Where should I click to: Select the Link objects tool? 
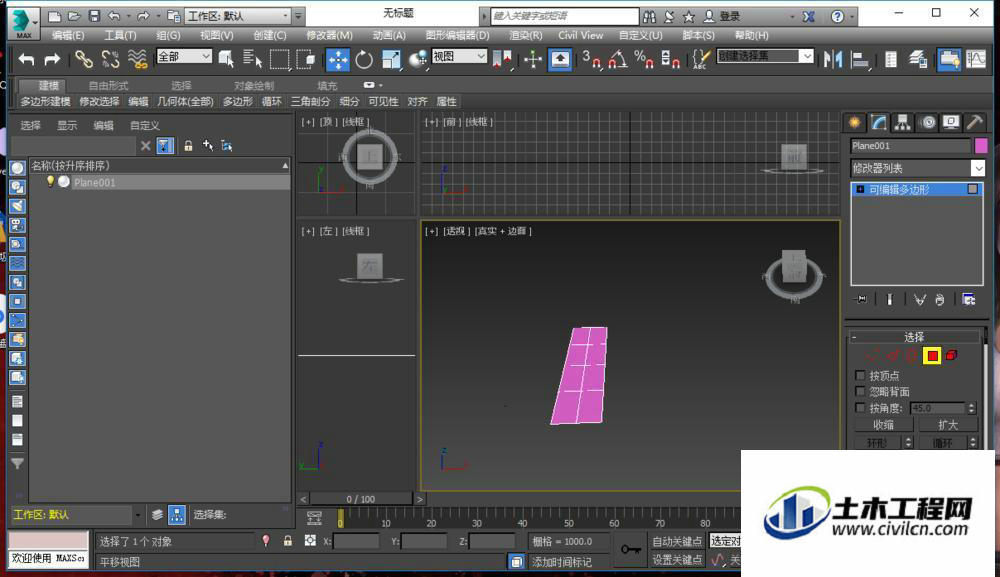(x=84, y=59)
